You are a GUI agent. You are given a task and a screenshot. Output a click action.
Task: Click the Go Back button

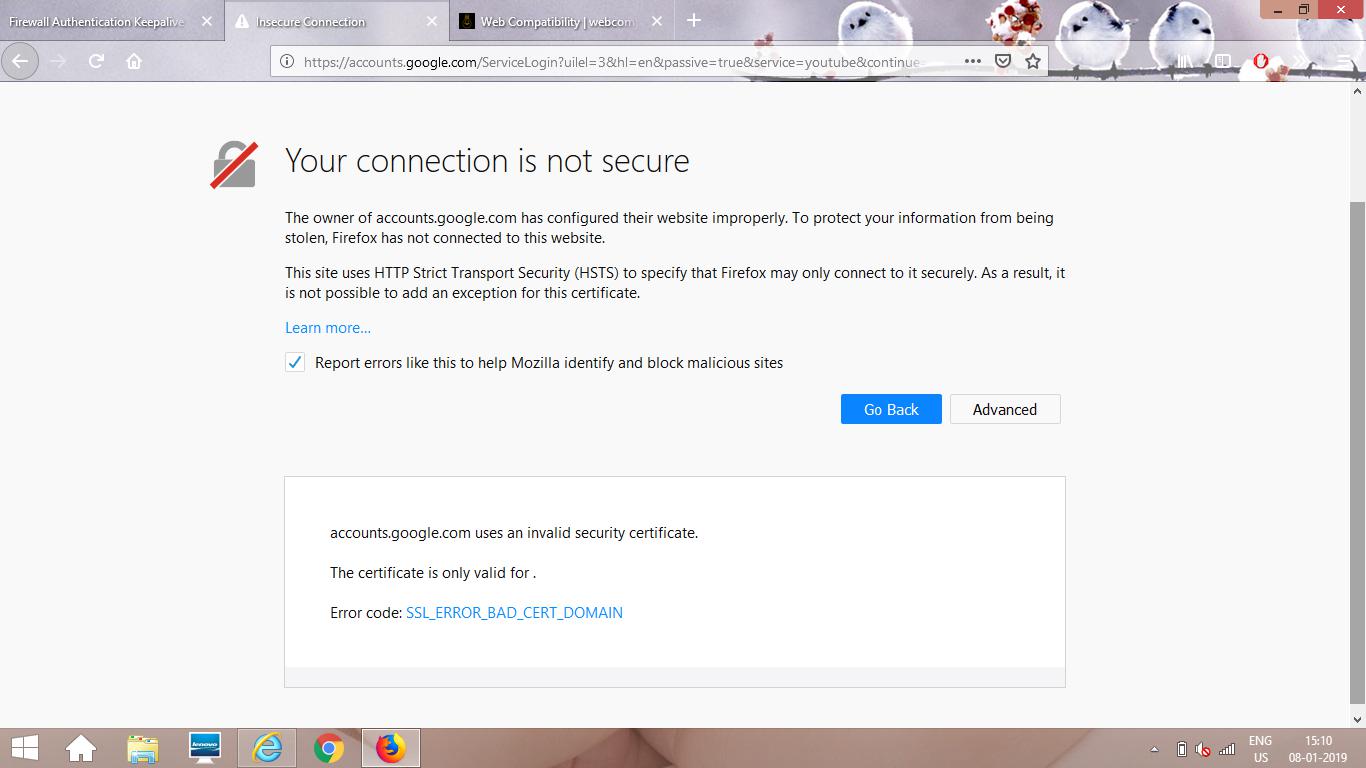890,409
